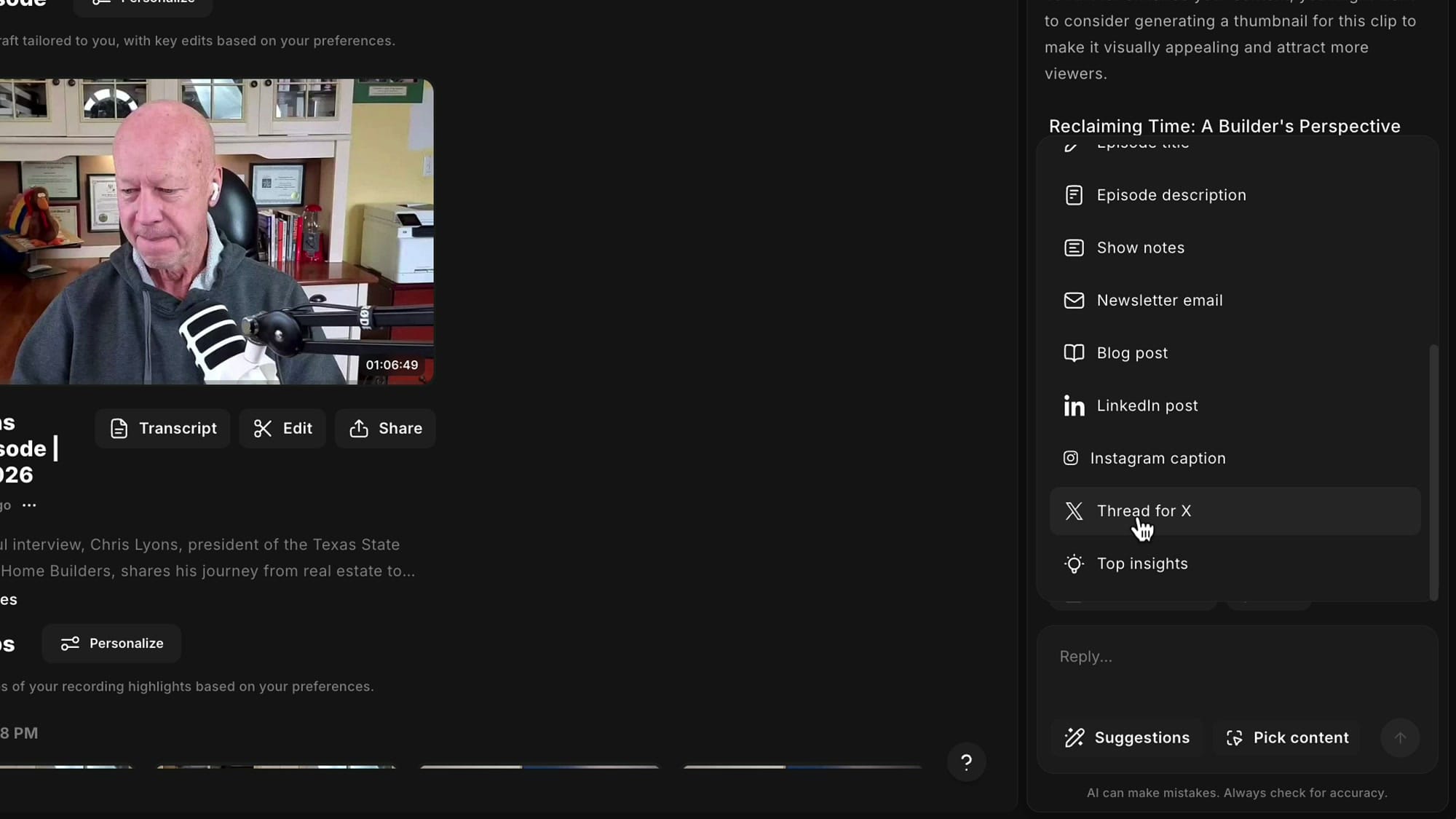The image size is (1456, 819).
Task: Open the three-dot options menu under episode title
Action: [30, 505]
